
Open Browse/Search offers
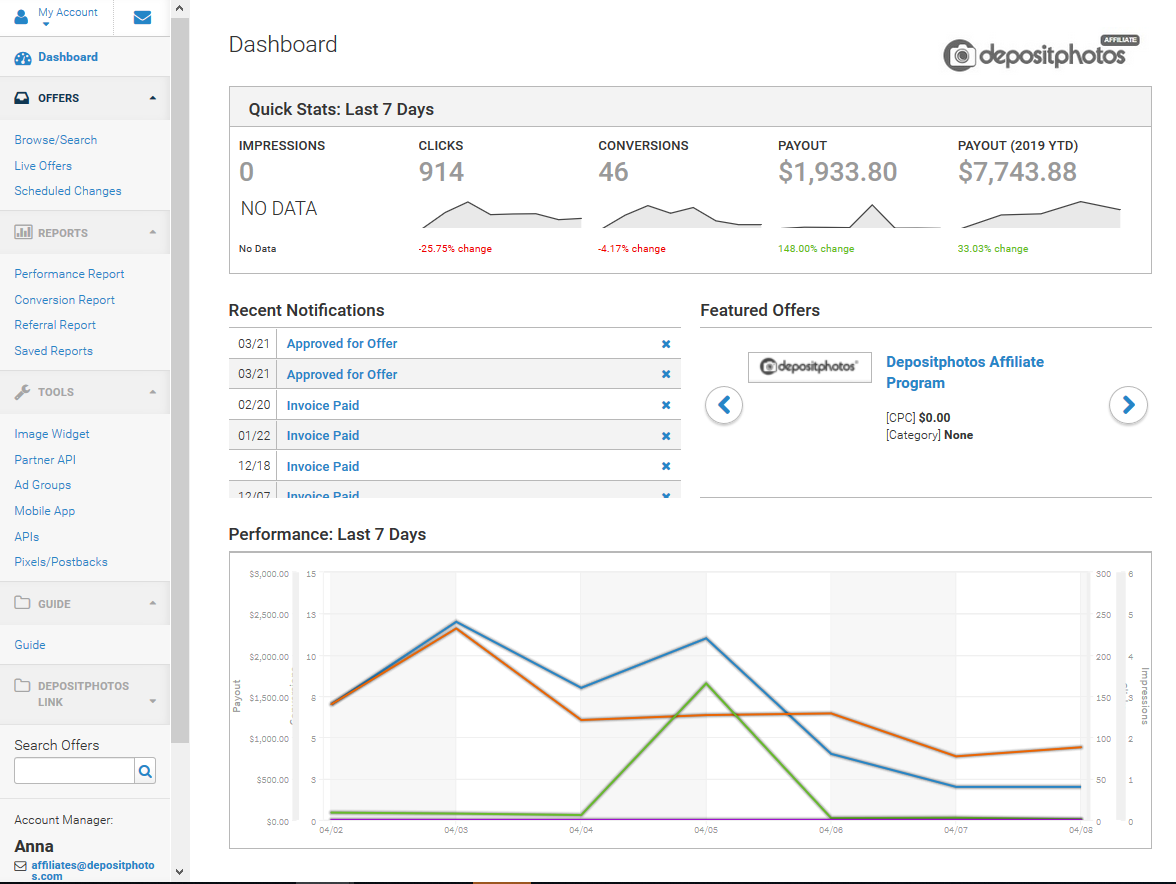pyautogui.click(x=56, y=140)
